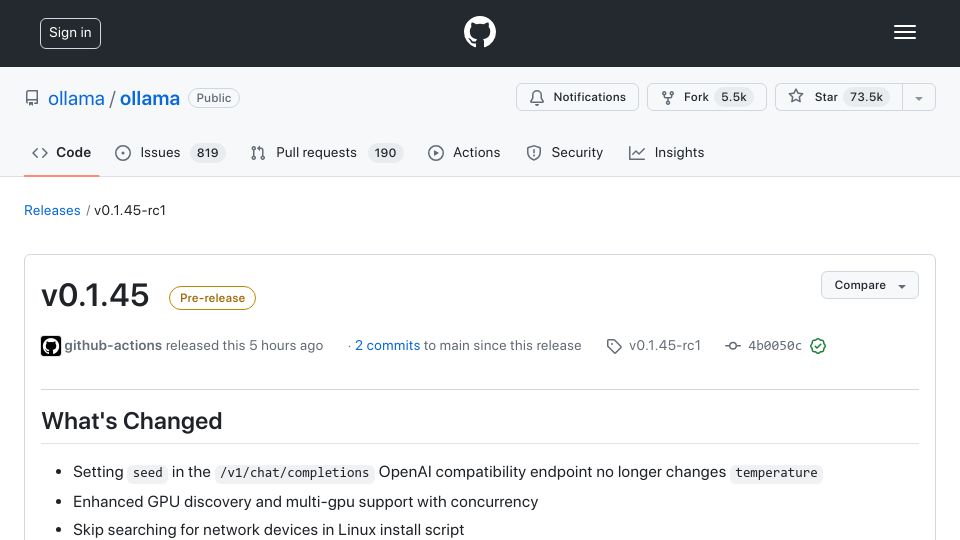Click the Fork branch icon

[668, 97]
